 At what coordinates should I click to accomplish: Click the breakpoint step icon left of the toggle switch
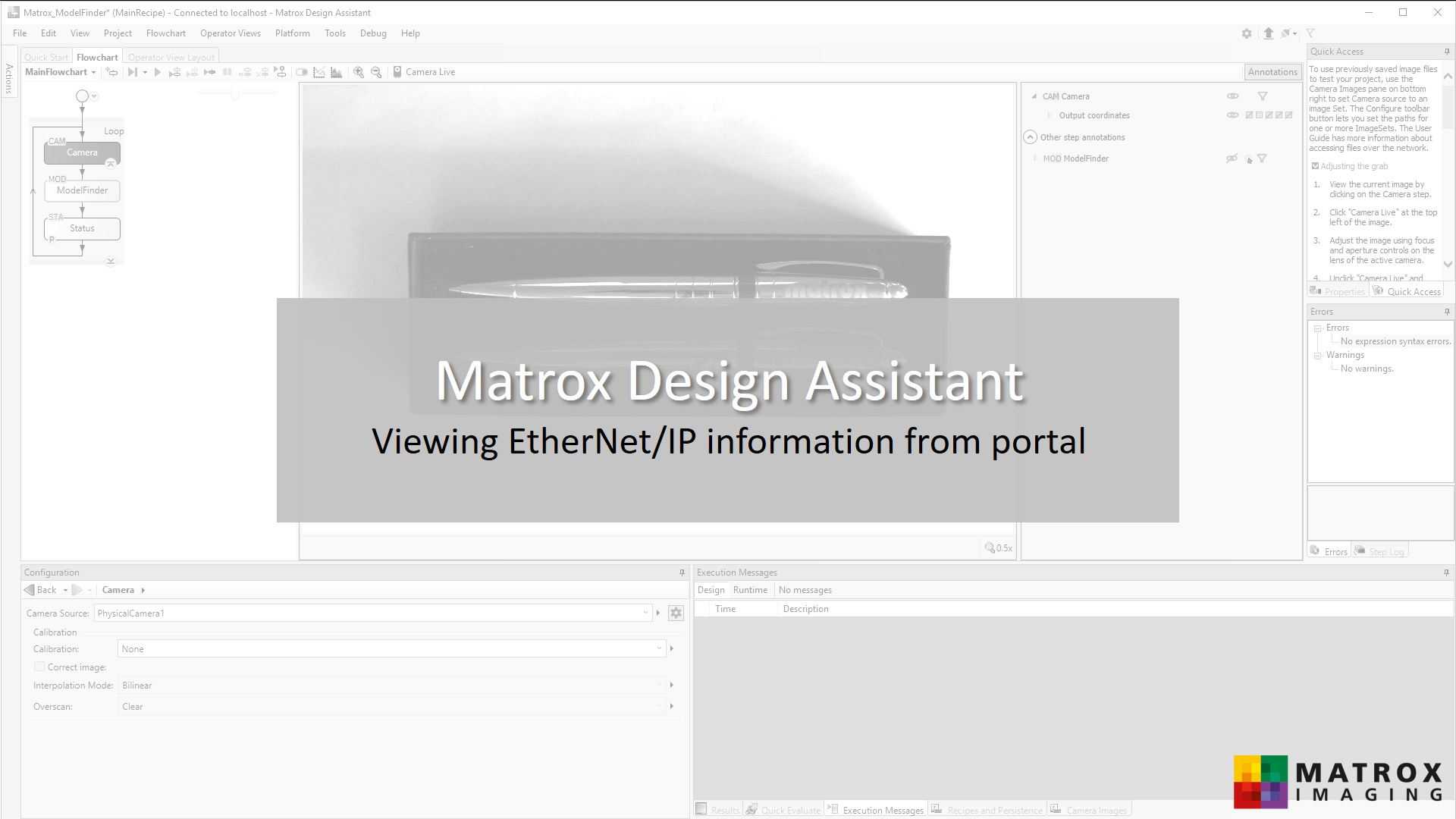coord(280,72)
